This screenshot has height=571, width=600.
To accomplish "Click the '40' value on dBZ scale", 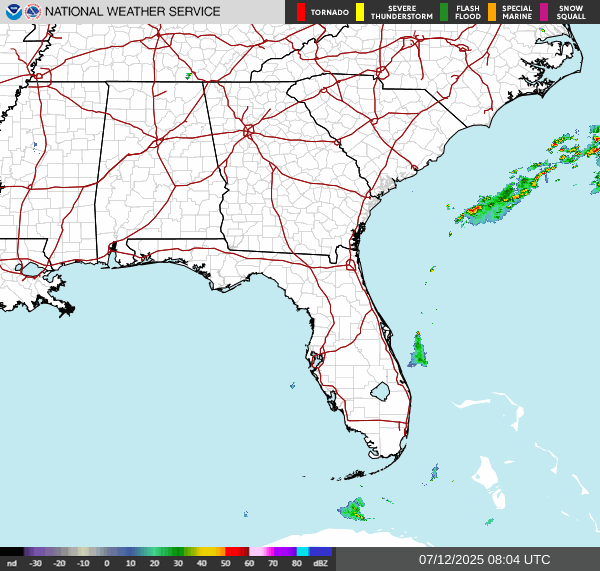I will click(202, 563).
